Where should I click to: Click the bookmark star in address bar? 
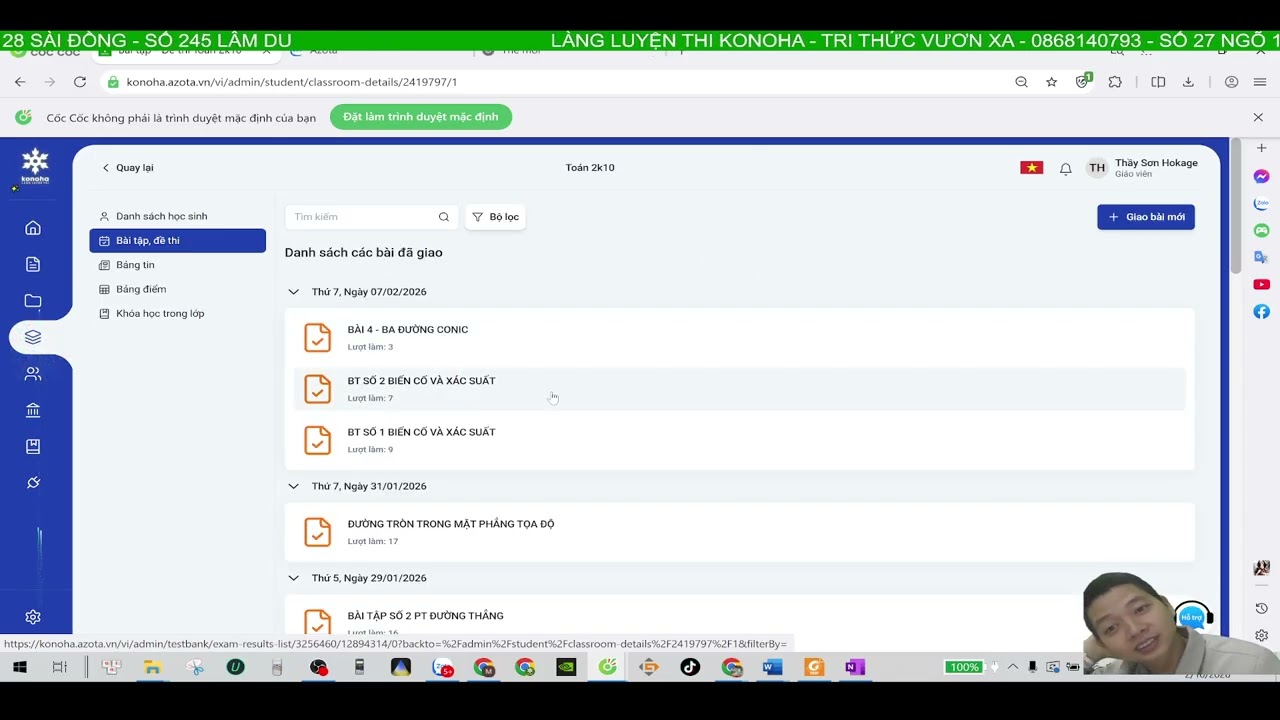point(1051,82)
